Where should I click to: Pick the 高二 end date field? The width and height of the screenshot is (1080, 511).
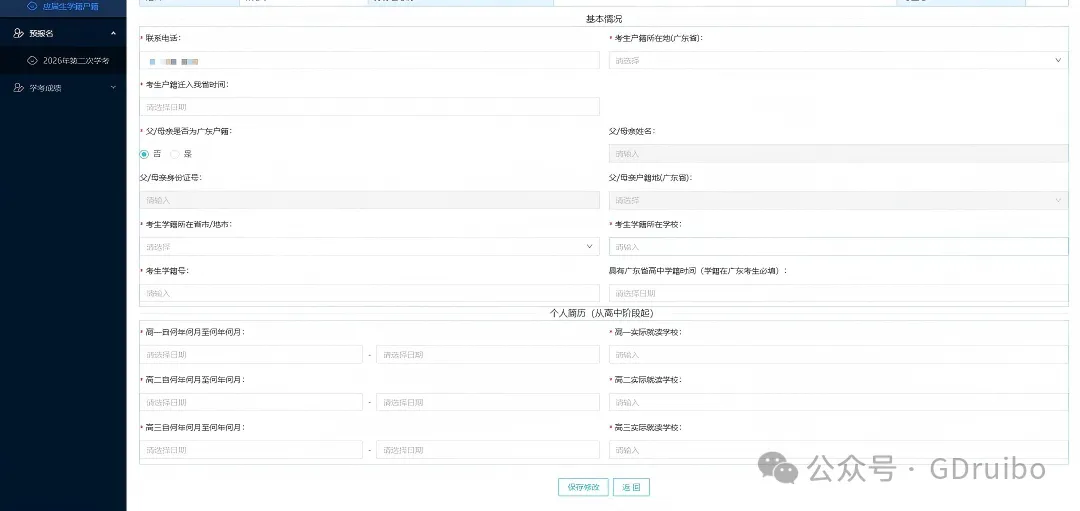tap(488, 402)
